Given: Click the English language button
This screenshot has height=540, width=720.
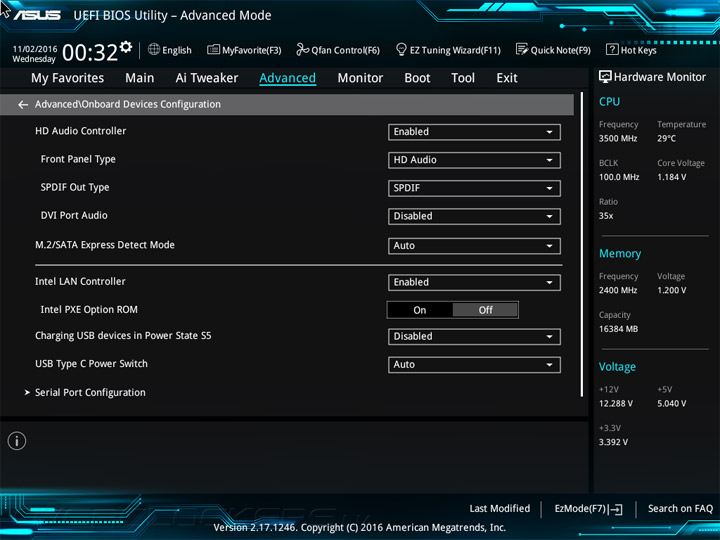Looking at the screenshot, I should click(177, 50).
